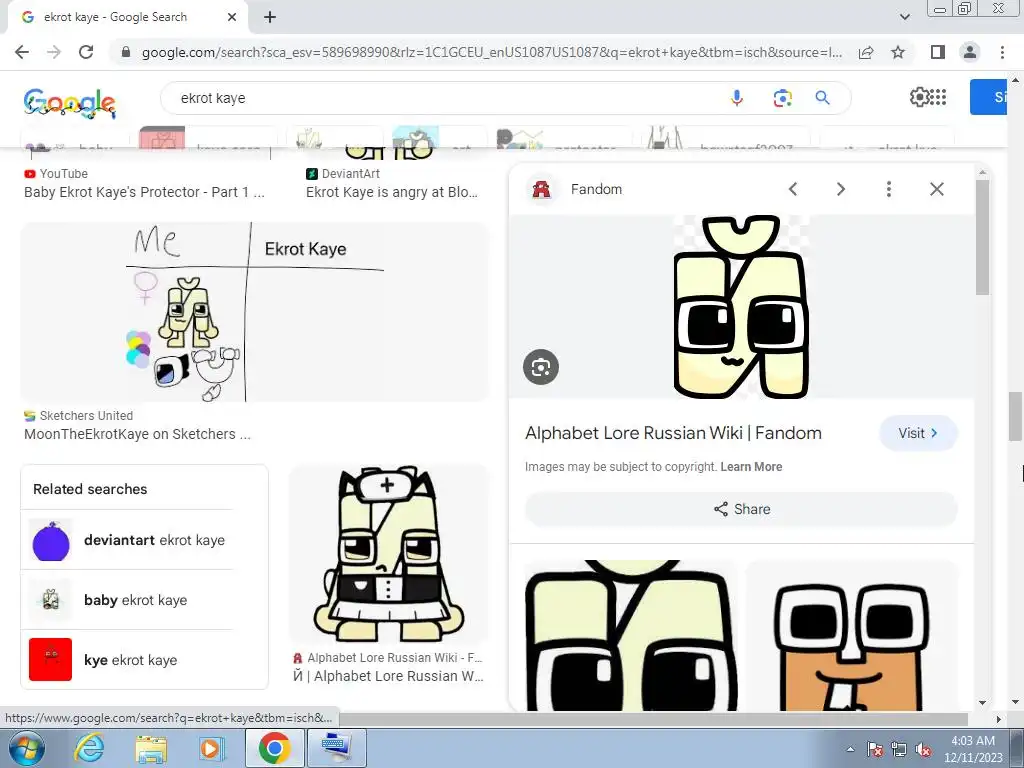Open Alphabet Lore Russian Wiki Fandom title
Viewport: 1024px width, 768px height.
tap(673, 433)
